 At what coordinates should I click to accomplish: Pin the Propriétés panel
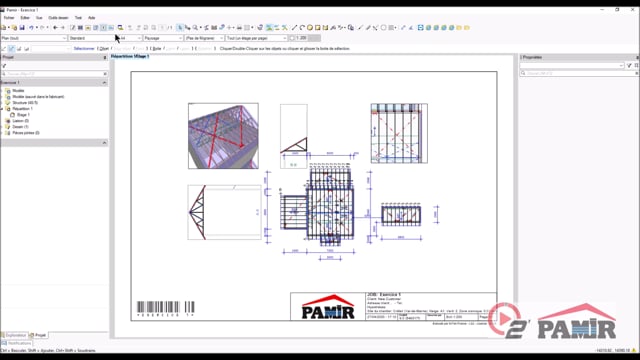coord(637,58)
